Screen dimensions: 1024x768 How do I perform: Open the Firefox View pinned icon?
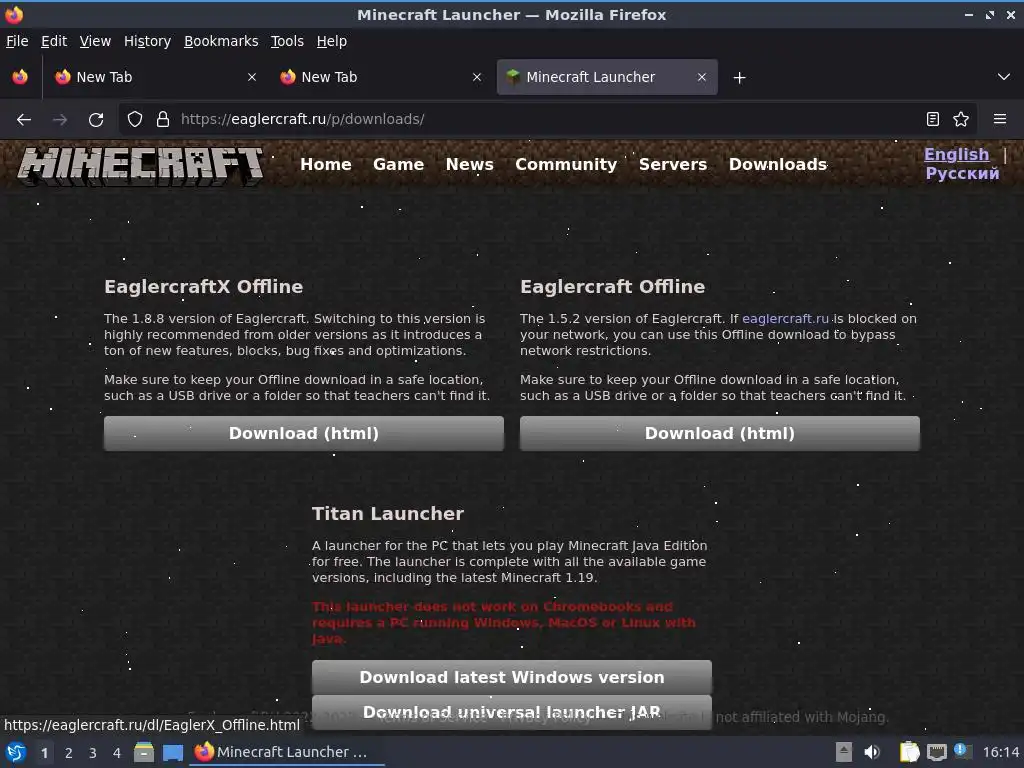20,77
